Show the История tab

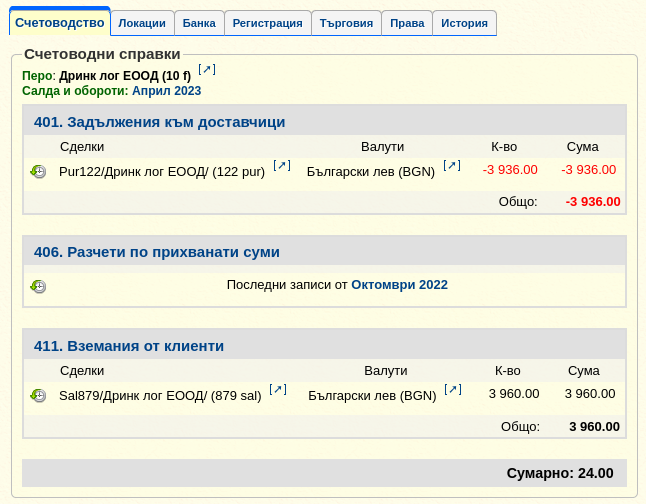465,23
